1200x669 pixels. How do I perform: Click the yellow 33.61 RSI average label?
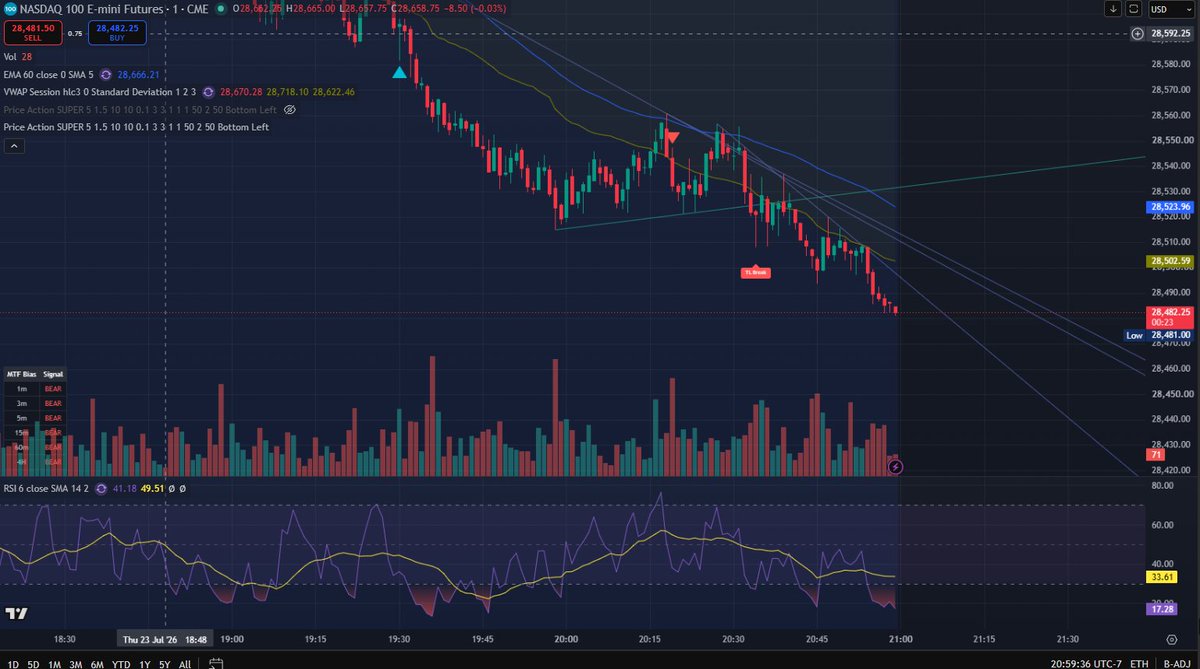1163,578
